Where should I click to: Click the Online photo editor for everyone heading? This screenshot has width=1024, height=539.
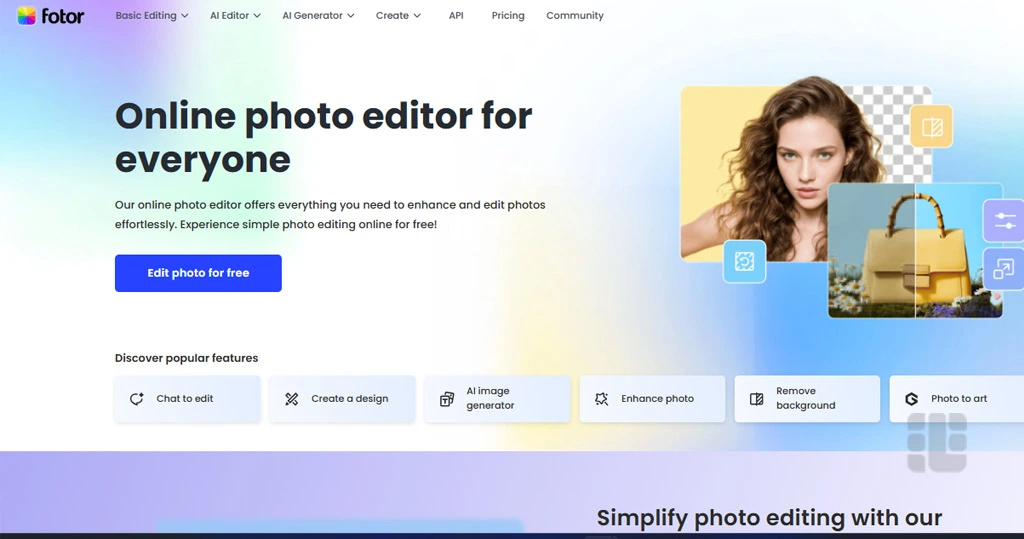(x=323, y=138)
